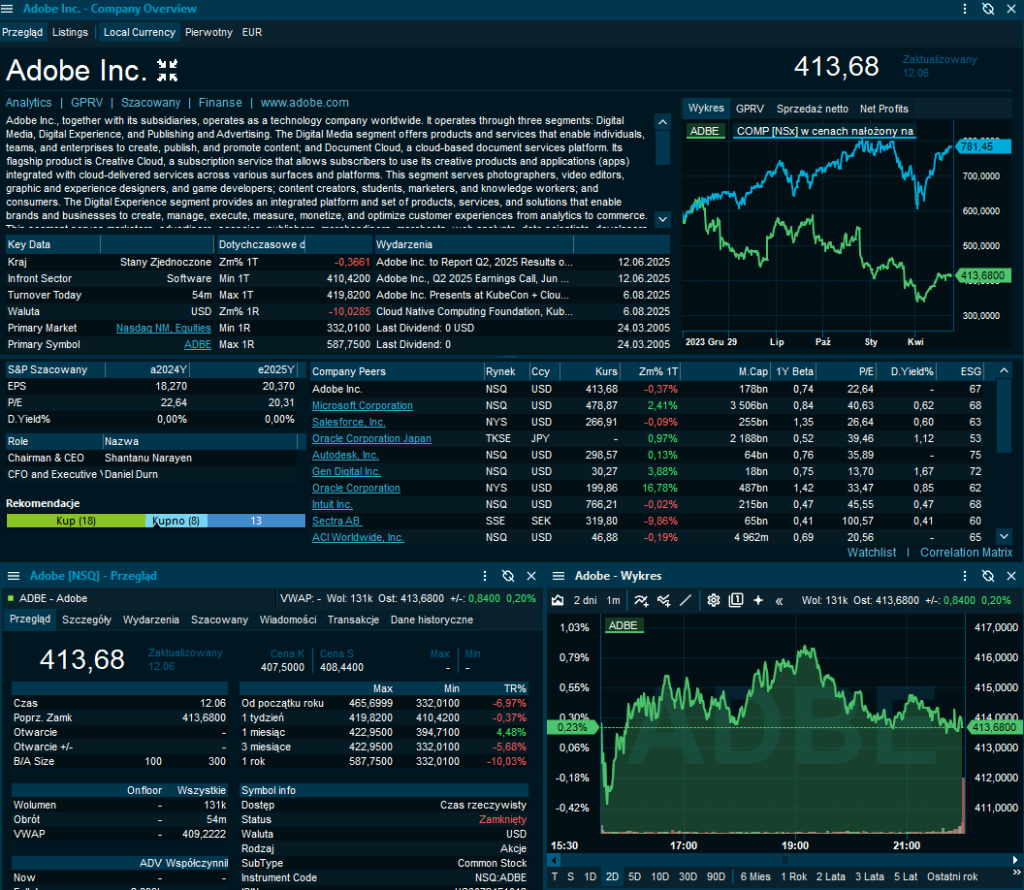Open the Company Overview hamburger menu

[7, 8]
